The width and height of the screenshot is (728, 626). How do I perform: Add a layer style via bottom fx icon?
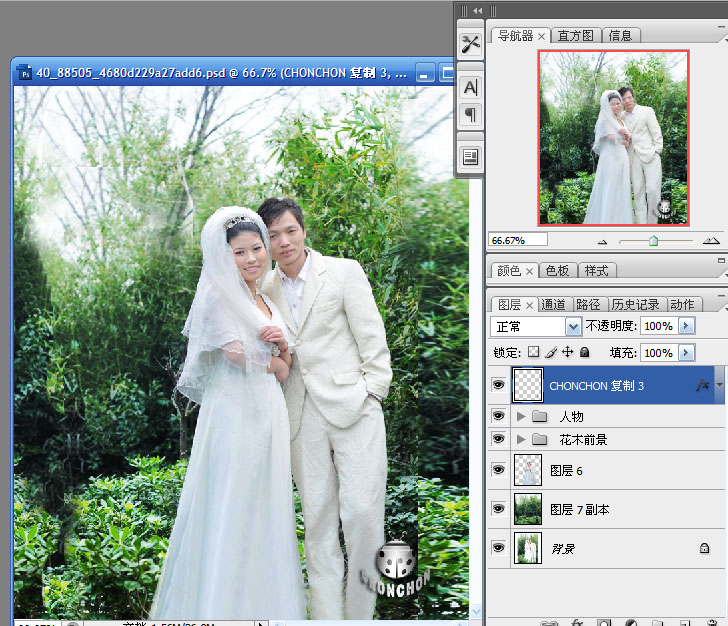(577, 623)
